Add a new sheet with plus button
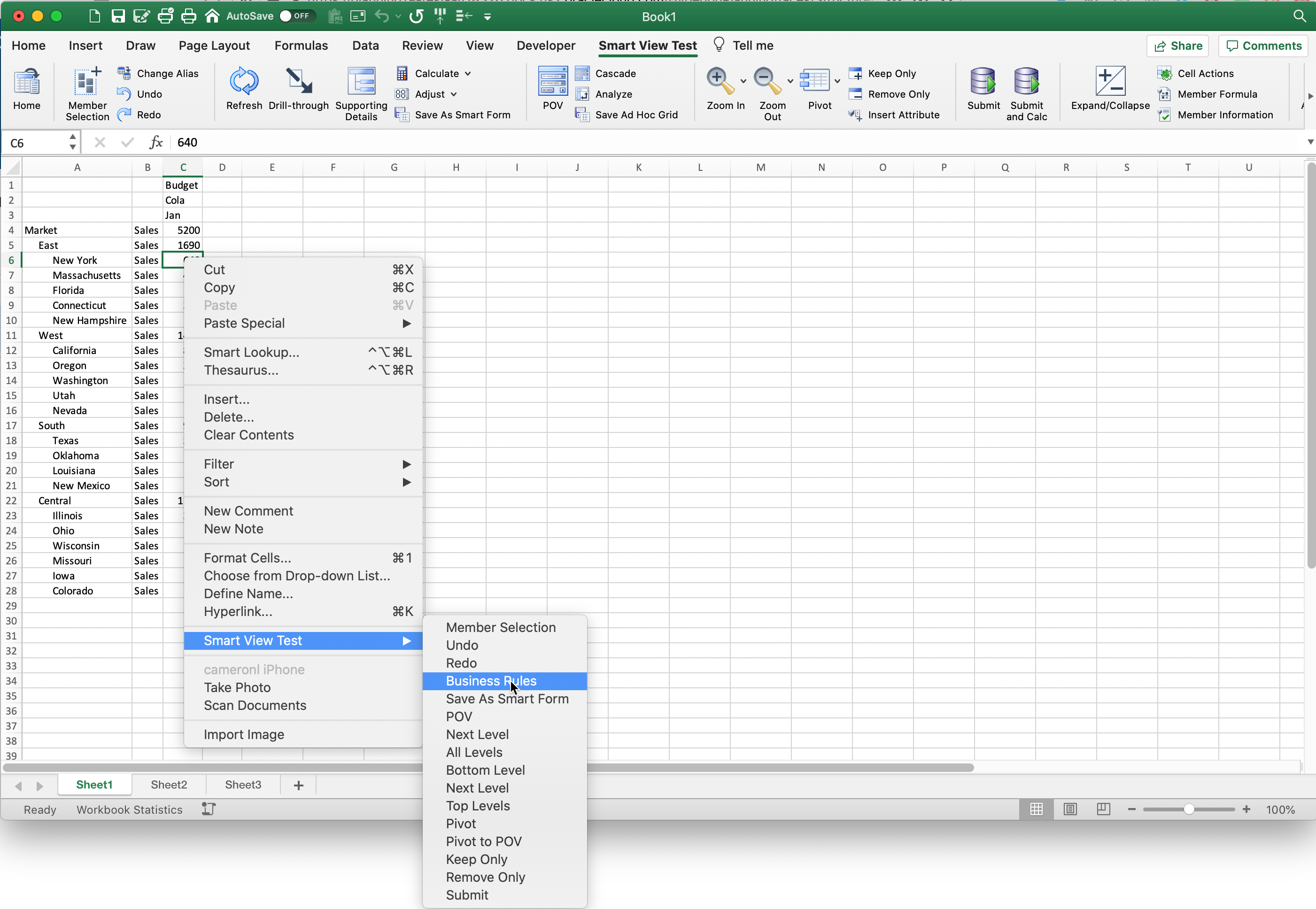Screen dimensions: 1316x909 coord(299,785)
